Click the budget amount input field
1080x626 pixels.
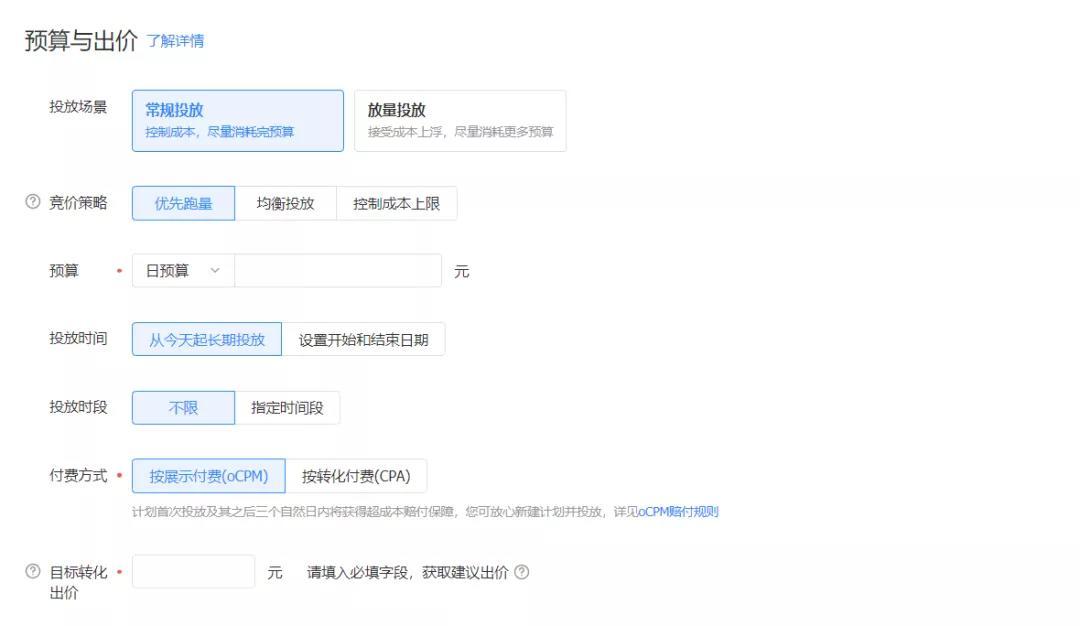[338, 271]
